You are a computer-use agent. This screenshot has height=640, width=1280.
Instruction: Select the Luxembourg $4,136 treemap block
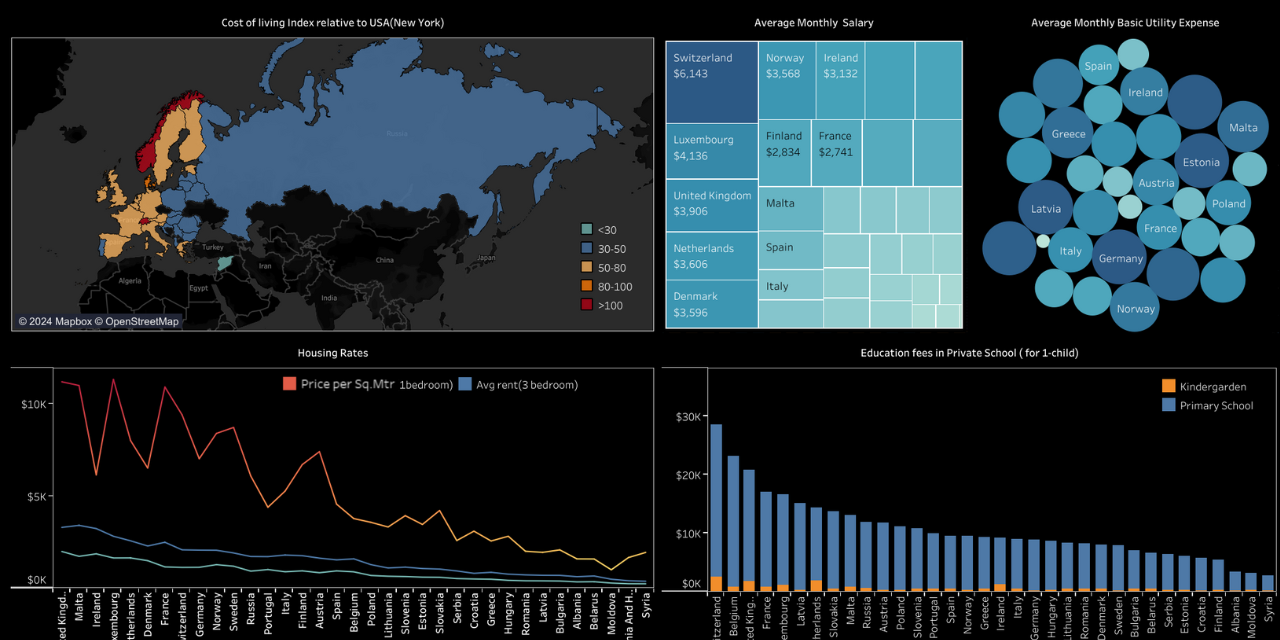click(711, 152)
